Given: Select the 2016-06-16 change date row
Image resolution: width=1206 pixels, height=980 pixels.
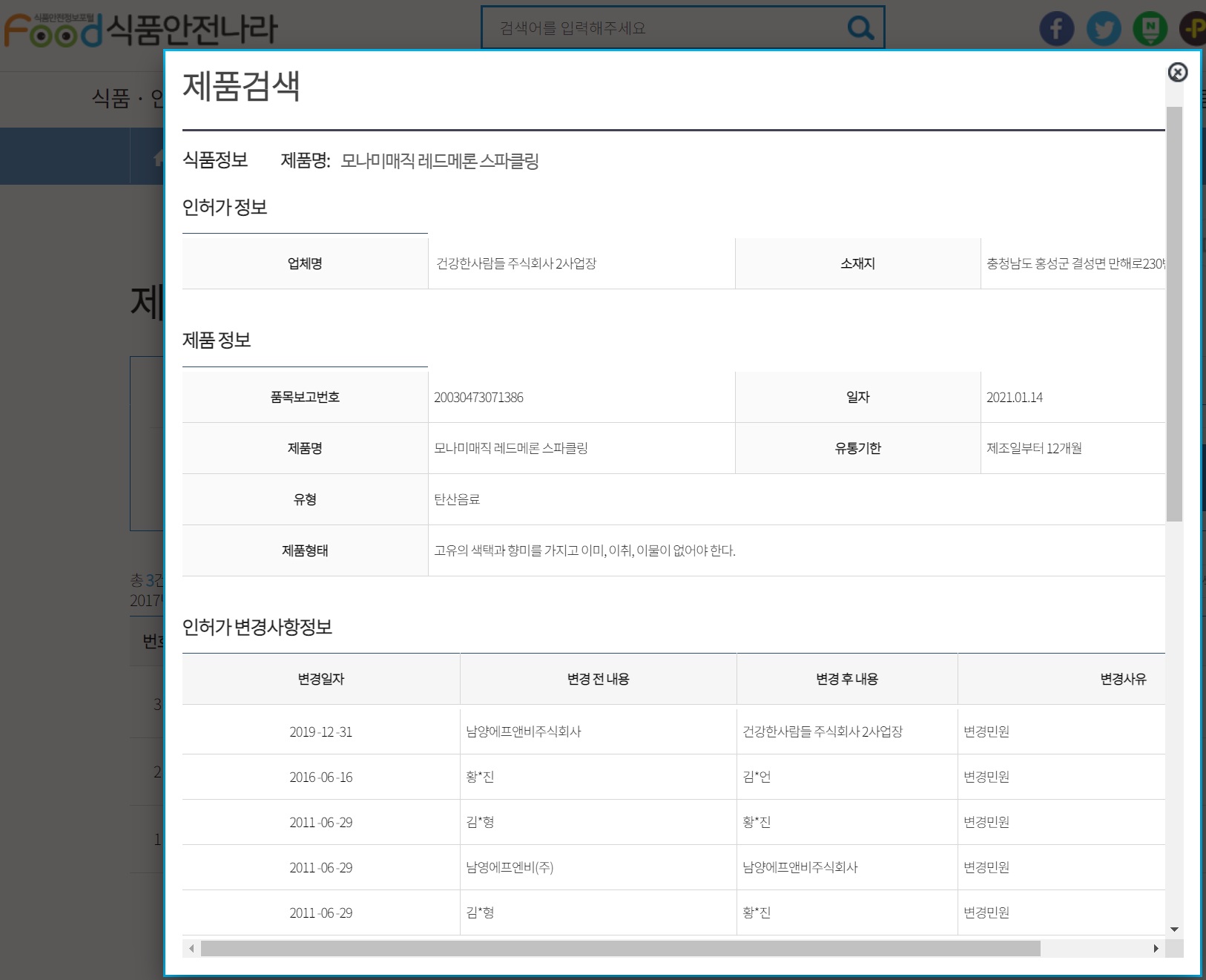Looking at the screenshot, I should [321, 777].
